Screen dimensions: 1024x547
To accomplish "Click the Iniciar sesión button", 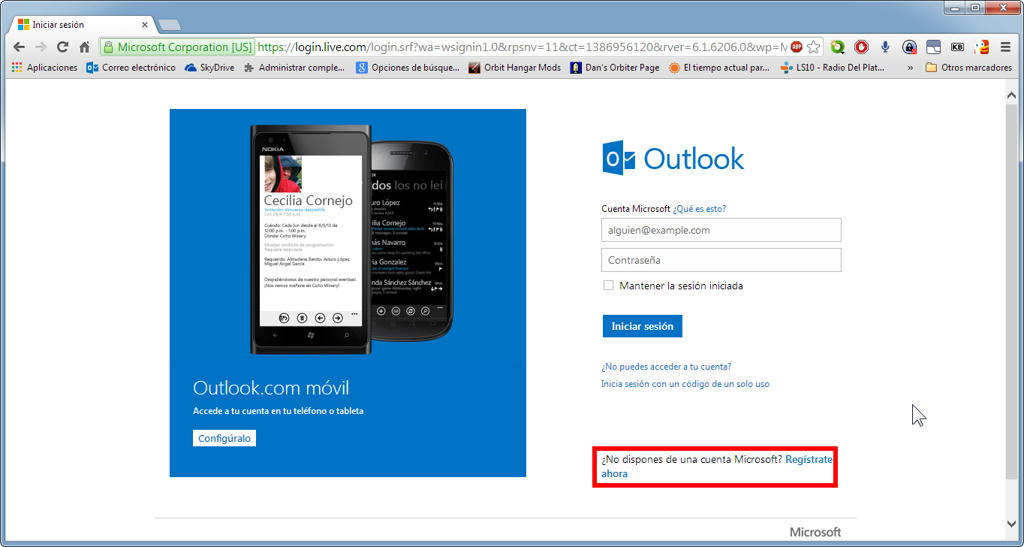I will point(642,326).
